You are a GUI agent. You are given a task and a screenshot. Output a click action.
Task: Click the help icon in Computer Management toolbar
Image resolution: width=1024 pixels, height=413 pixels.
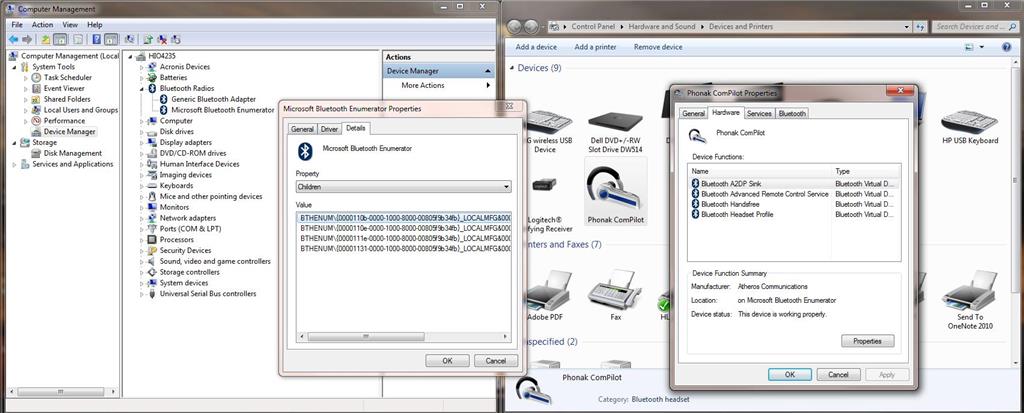coord(98,39)
